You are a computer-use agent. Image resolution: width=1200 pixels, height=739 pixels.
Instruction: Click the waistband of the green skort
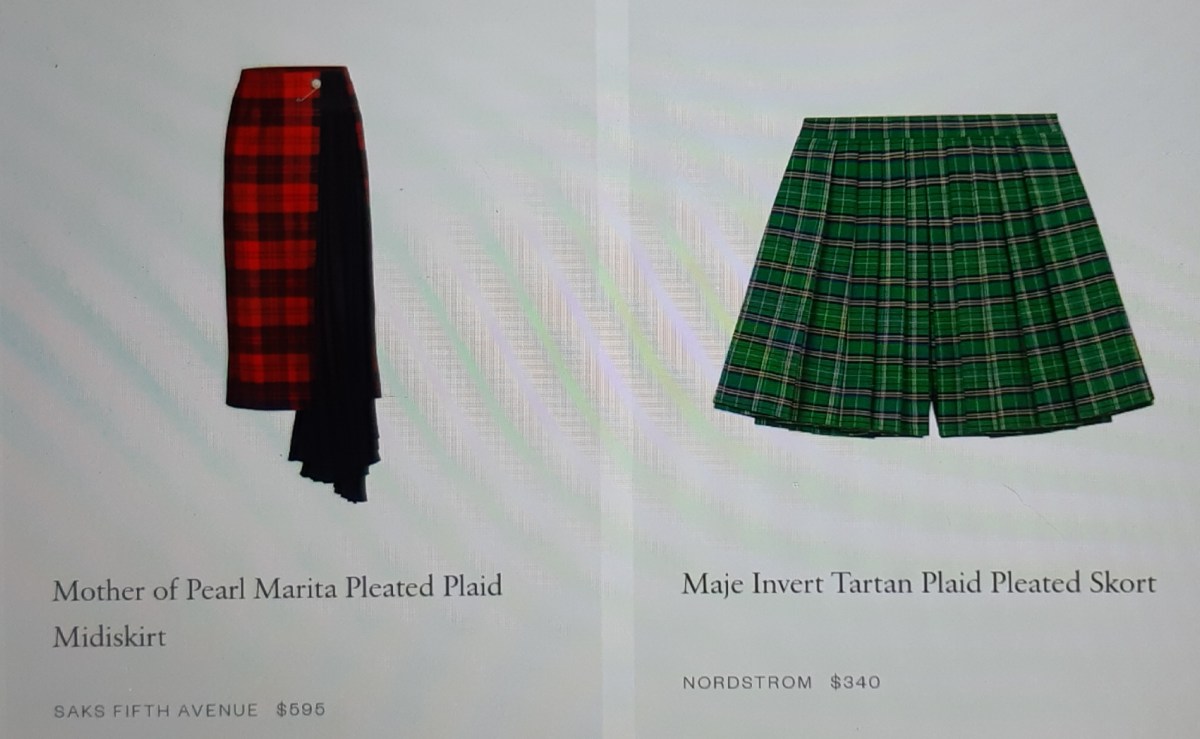click(932, 126)
